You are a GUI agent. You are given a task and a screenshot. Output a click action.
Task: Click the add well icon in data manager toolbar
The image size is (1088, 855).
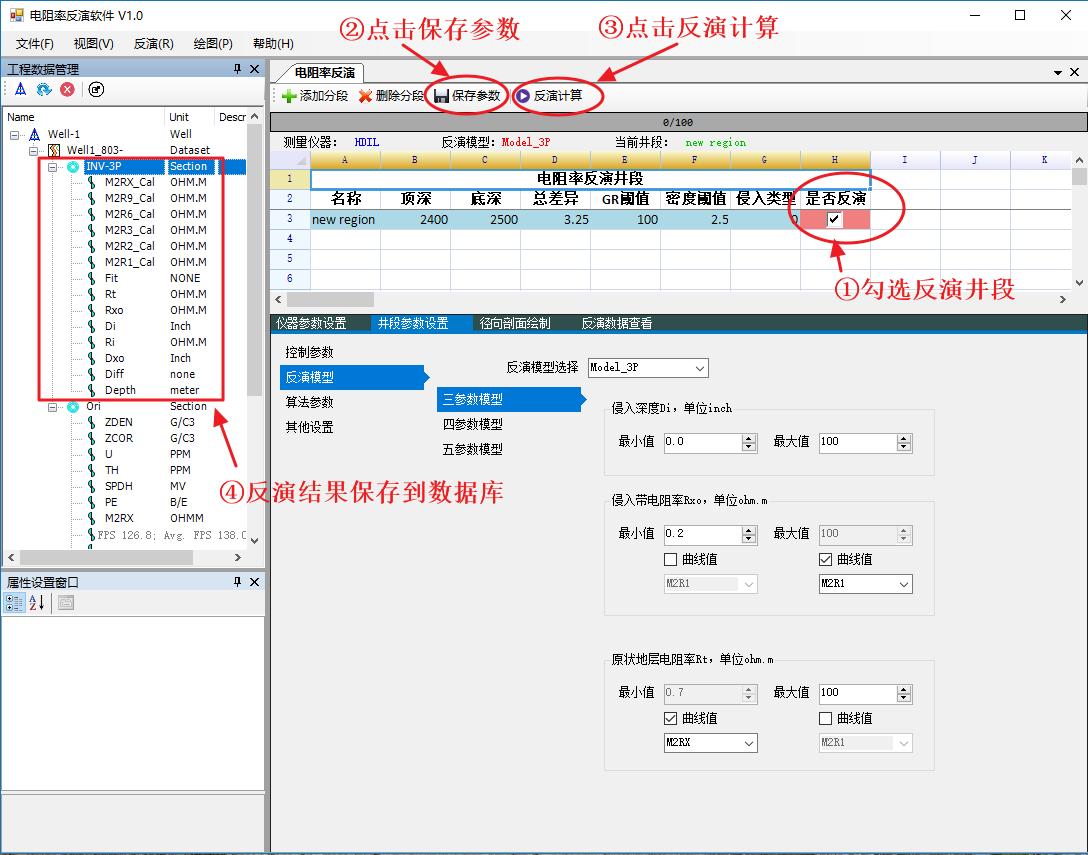coord(20,90)
